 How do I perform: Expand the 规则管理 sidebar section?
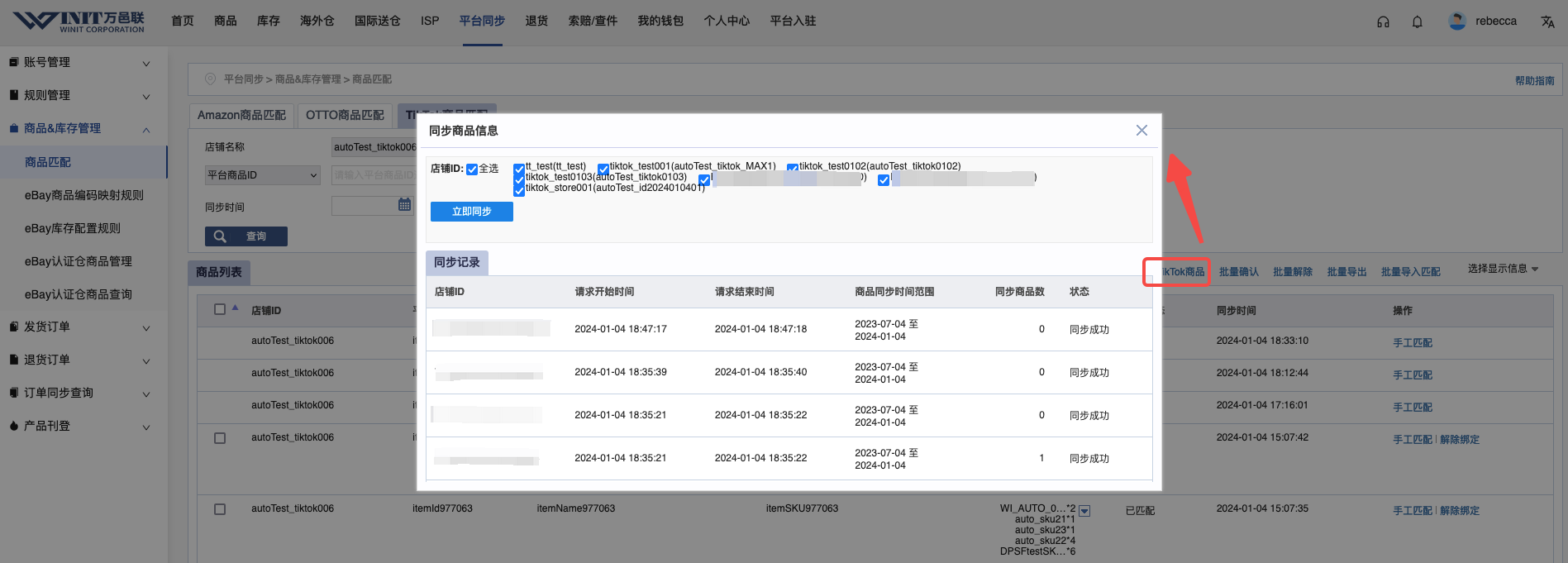[x=146, y=97]
